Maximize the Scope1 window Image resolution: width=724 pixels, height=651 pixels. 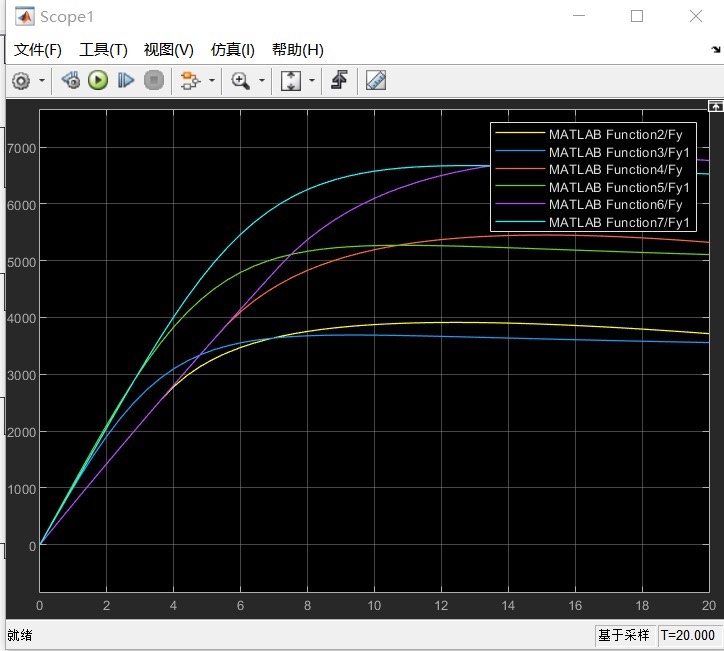click(637, 16)
